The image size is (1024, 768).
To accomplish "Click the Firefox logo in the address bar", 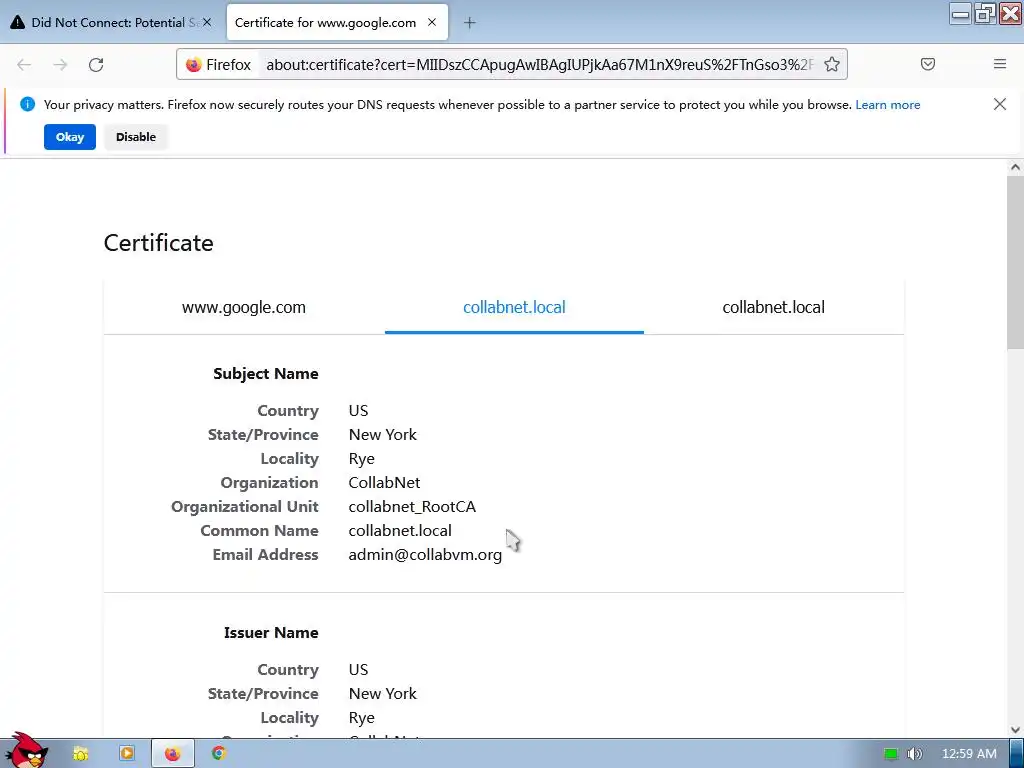I will [193, 65].
